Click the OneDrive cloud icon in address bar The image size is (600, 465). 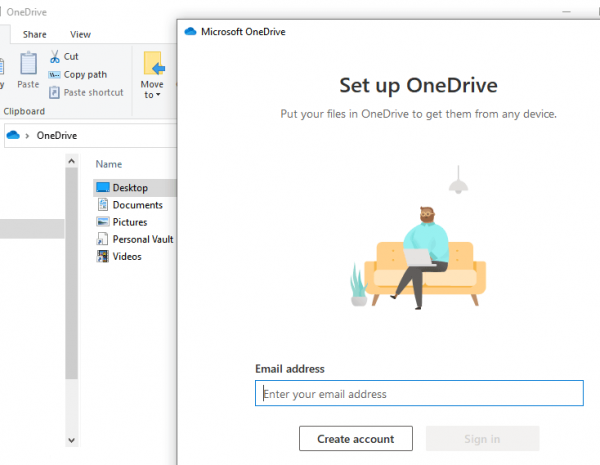point(13,135)
